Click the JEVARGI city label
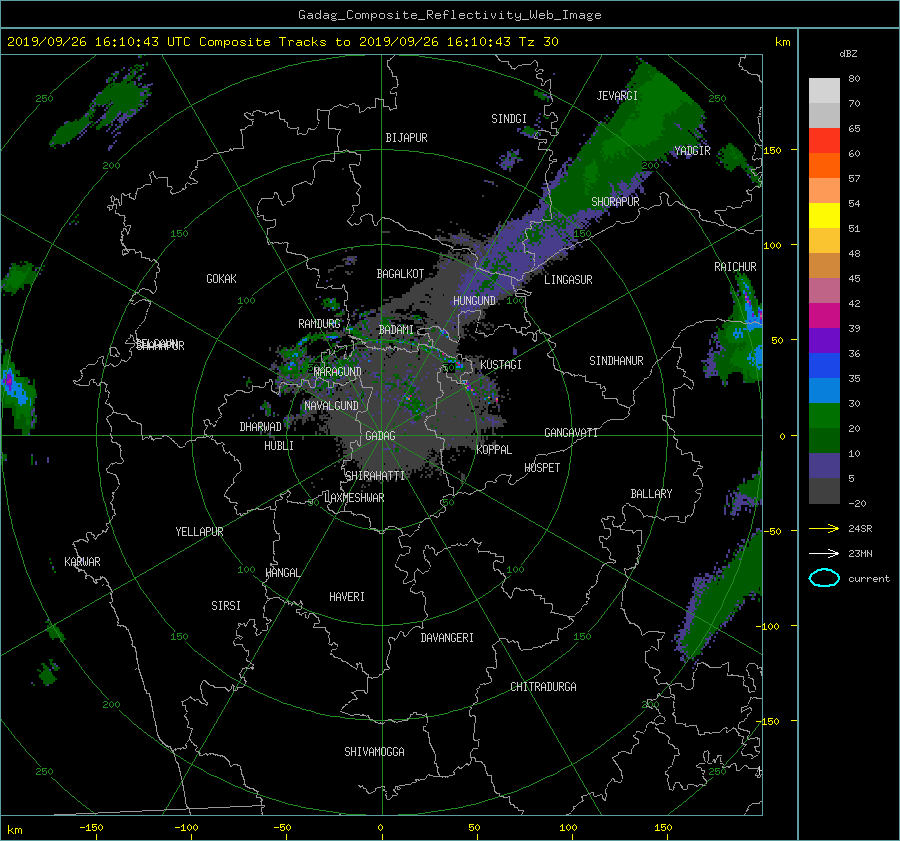This screenshot has height=841, width=900. [617, 96]
